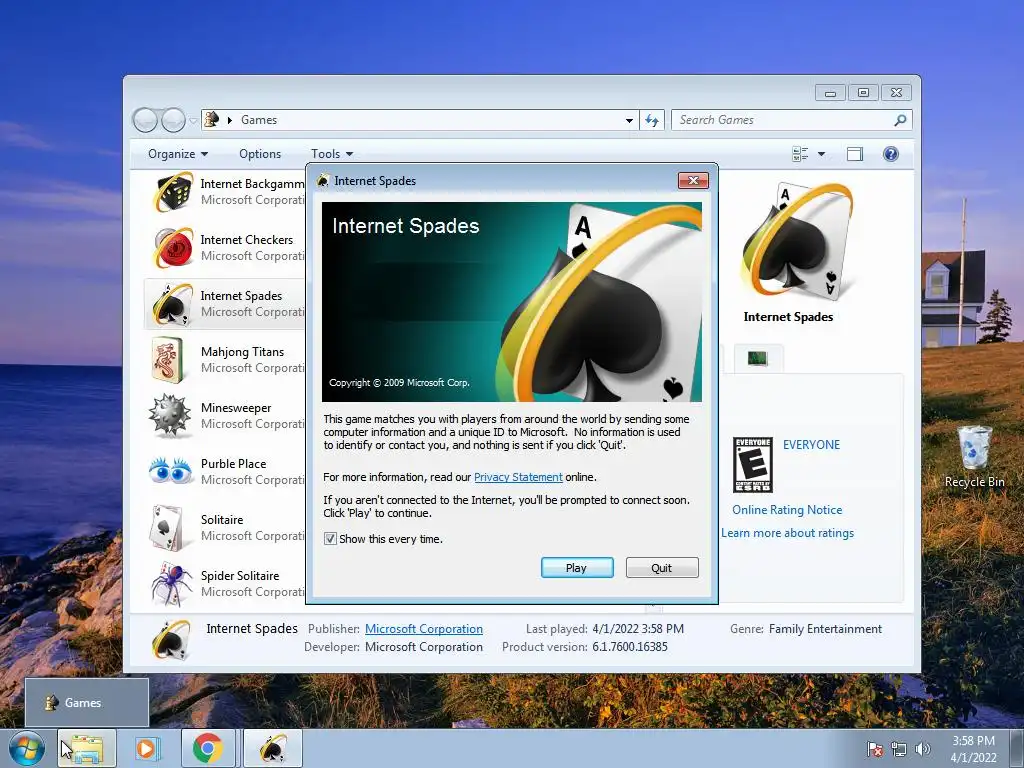
Task: Select the Minesweeper mine icon
Action: point(169,415)
